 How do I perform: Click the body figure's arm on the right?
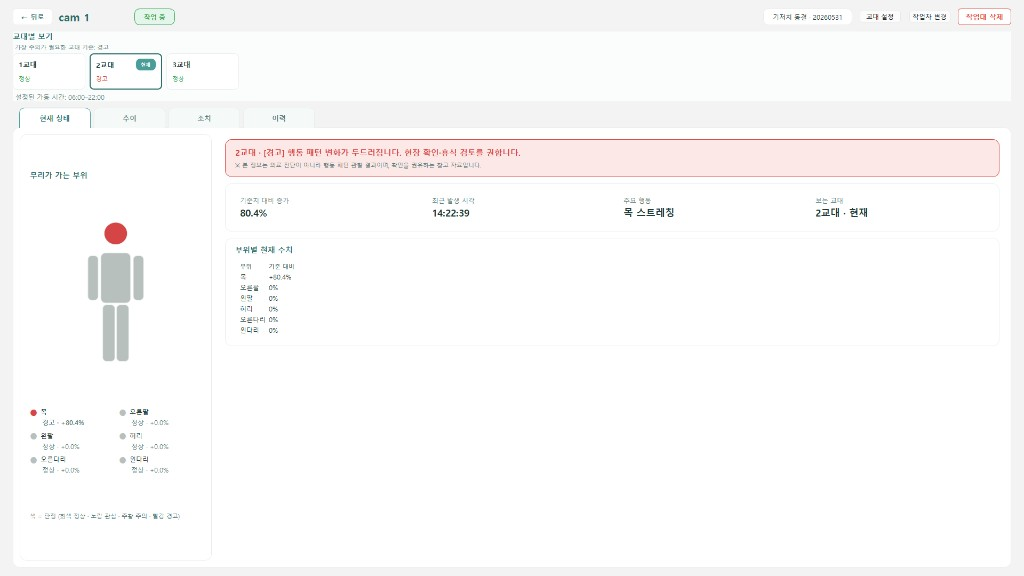tap(138, 278)
